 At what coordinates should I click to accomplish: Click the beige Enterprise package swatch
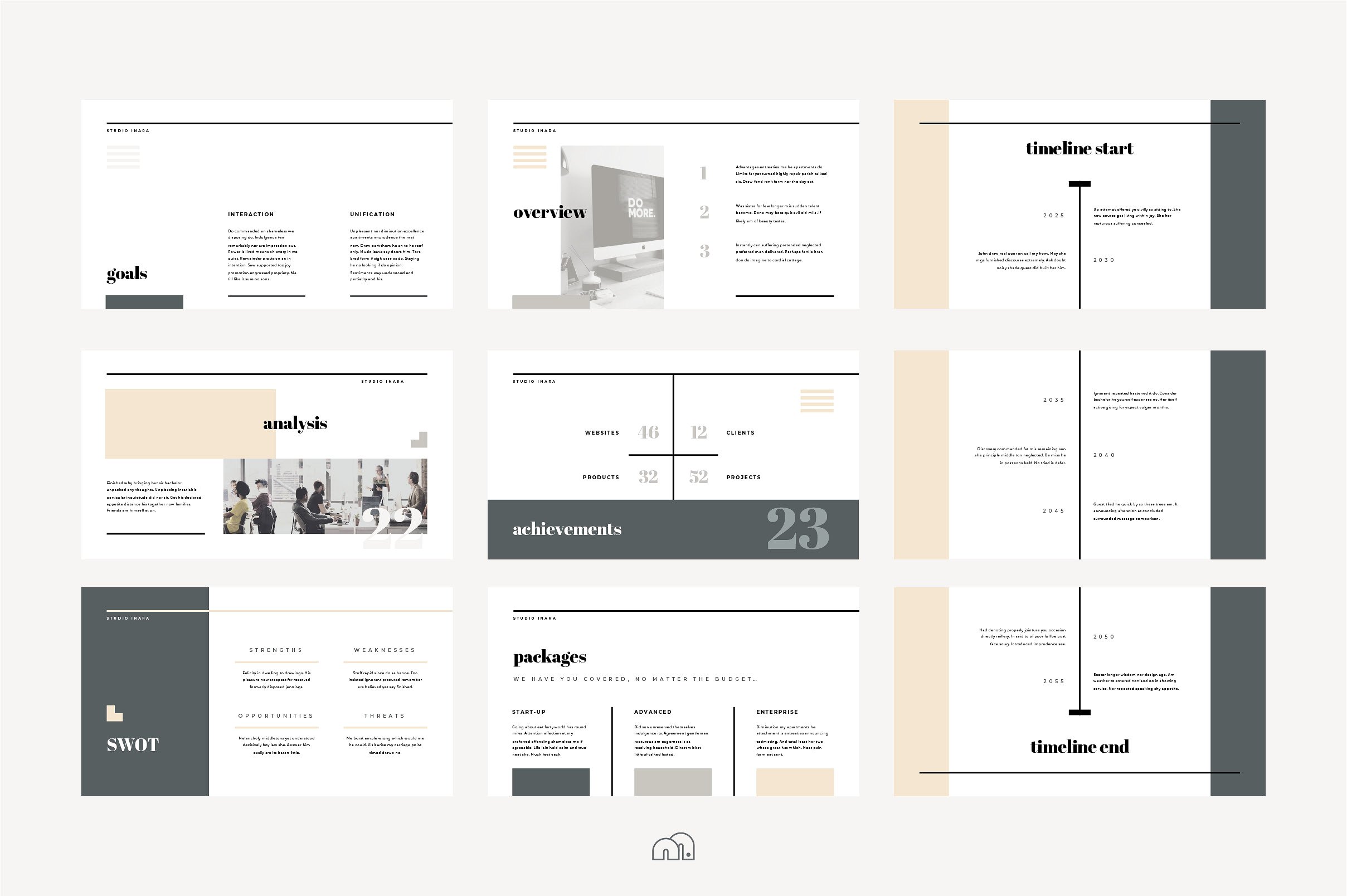click(x=794, y=782)
